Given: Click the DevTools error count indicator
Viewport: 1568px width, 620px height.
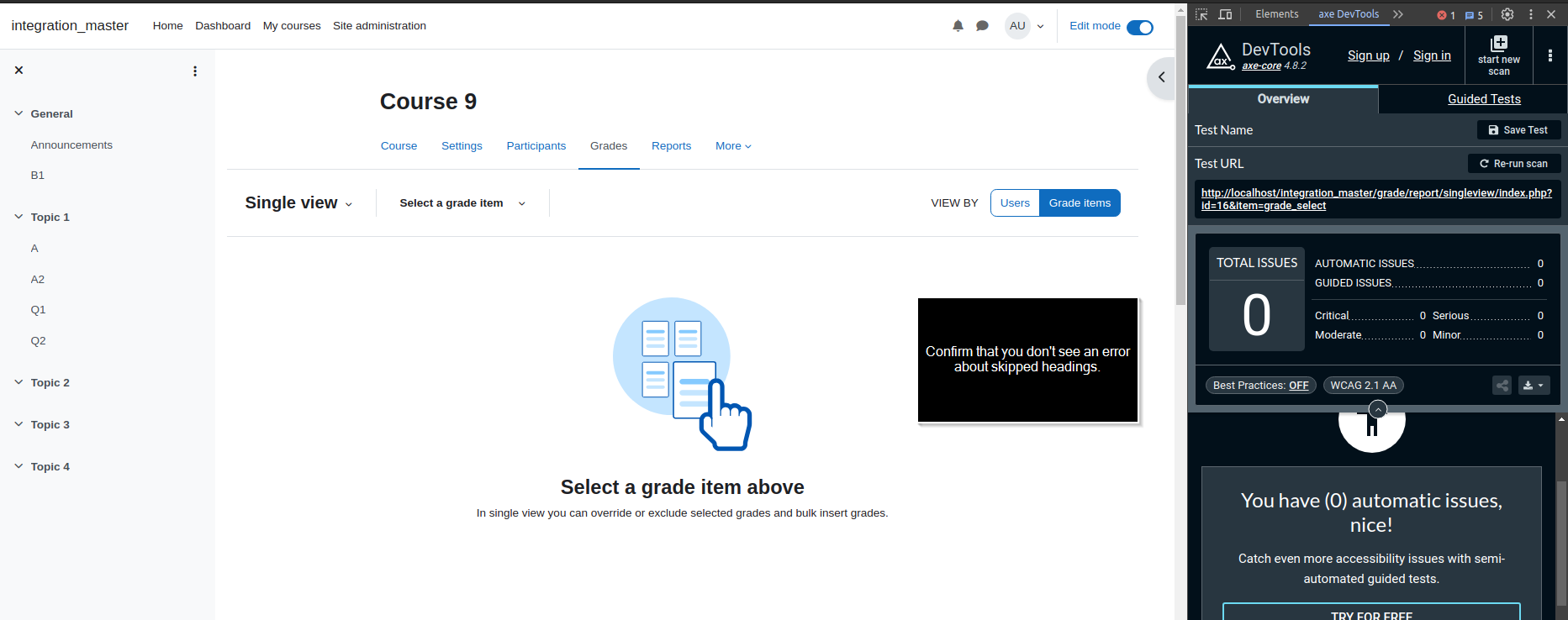Looking at the screenshot, I should click(1446, 15).
